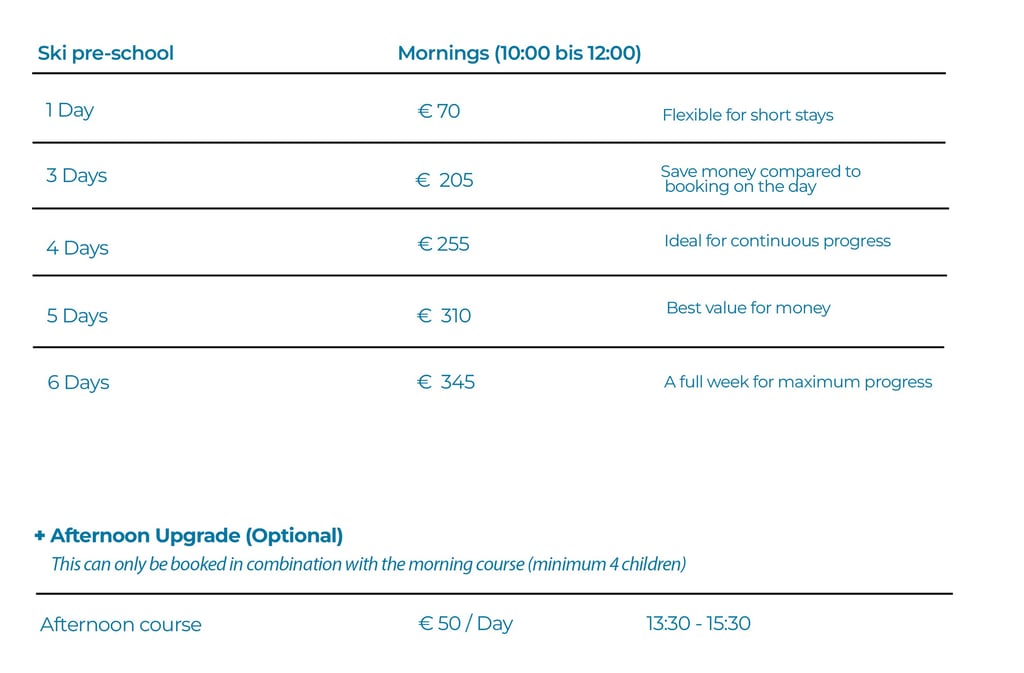Select the "Afternoon course" row label

point(121,625)
